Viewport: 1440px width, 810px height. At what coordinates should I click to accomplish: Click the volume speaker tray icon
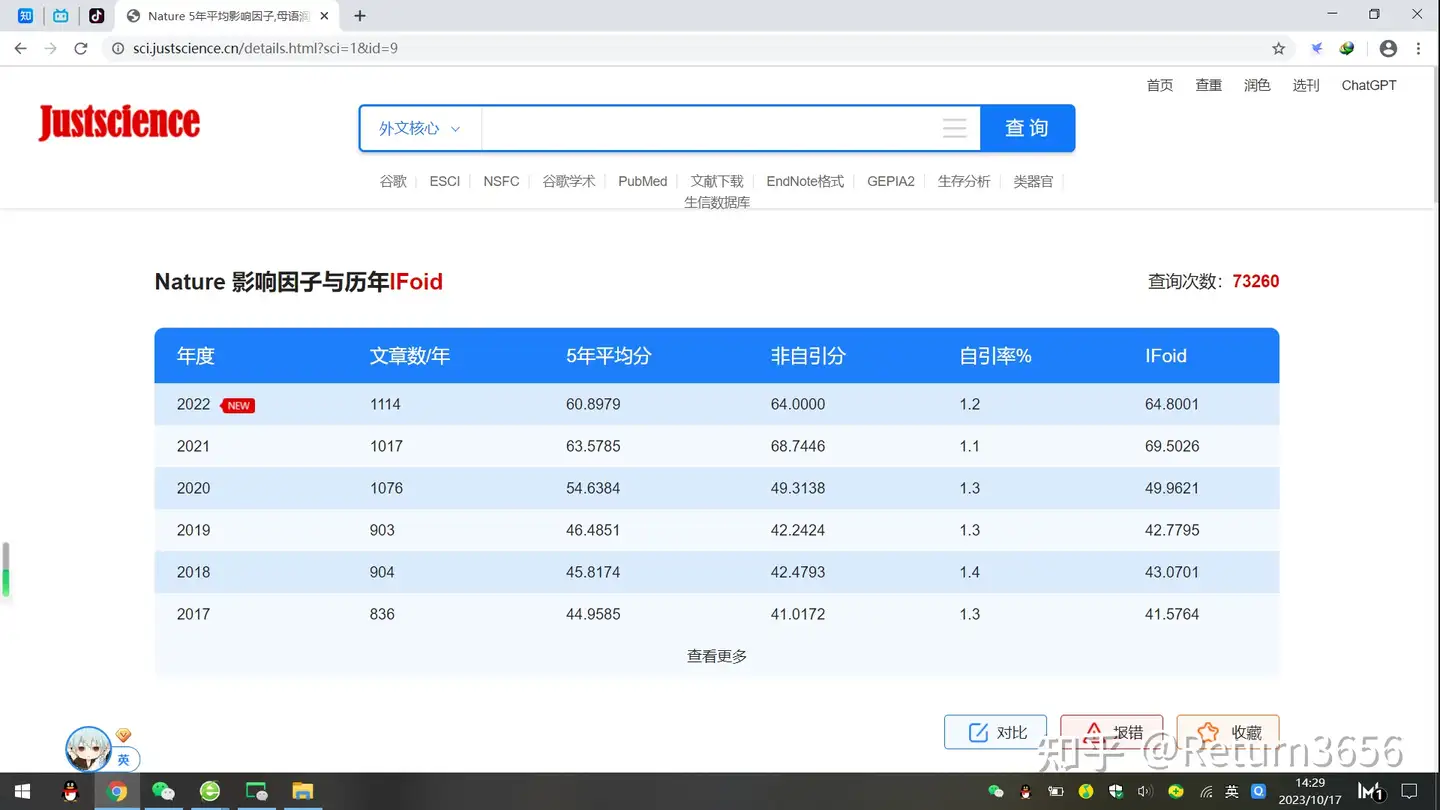1145,792
